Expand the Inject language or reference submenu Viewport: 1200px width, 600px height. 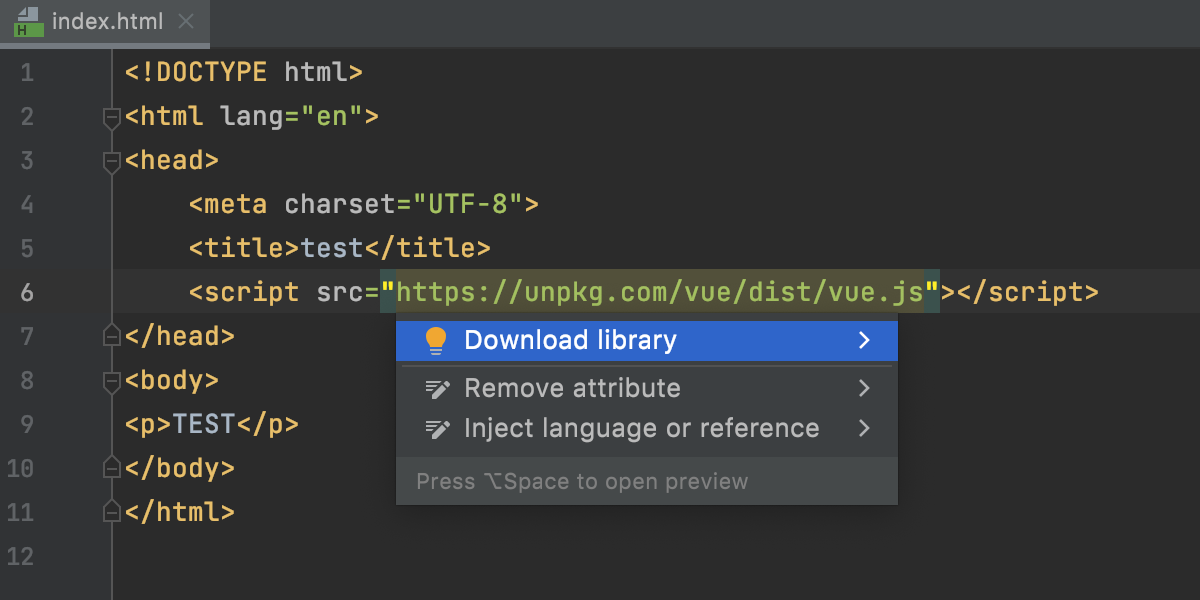[864, 428]
